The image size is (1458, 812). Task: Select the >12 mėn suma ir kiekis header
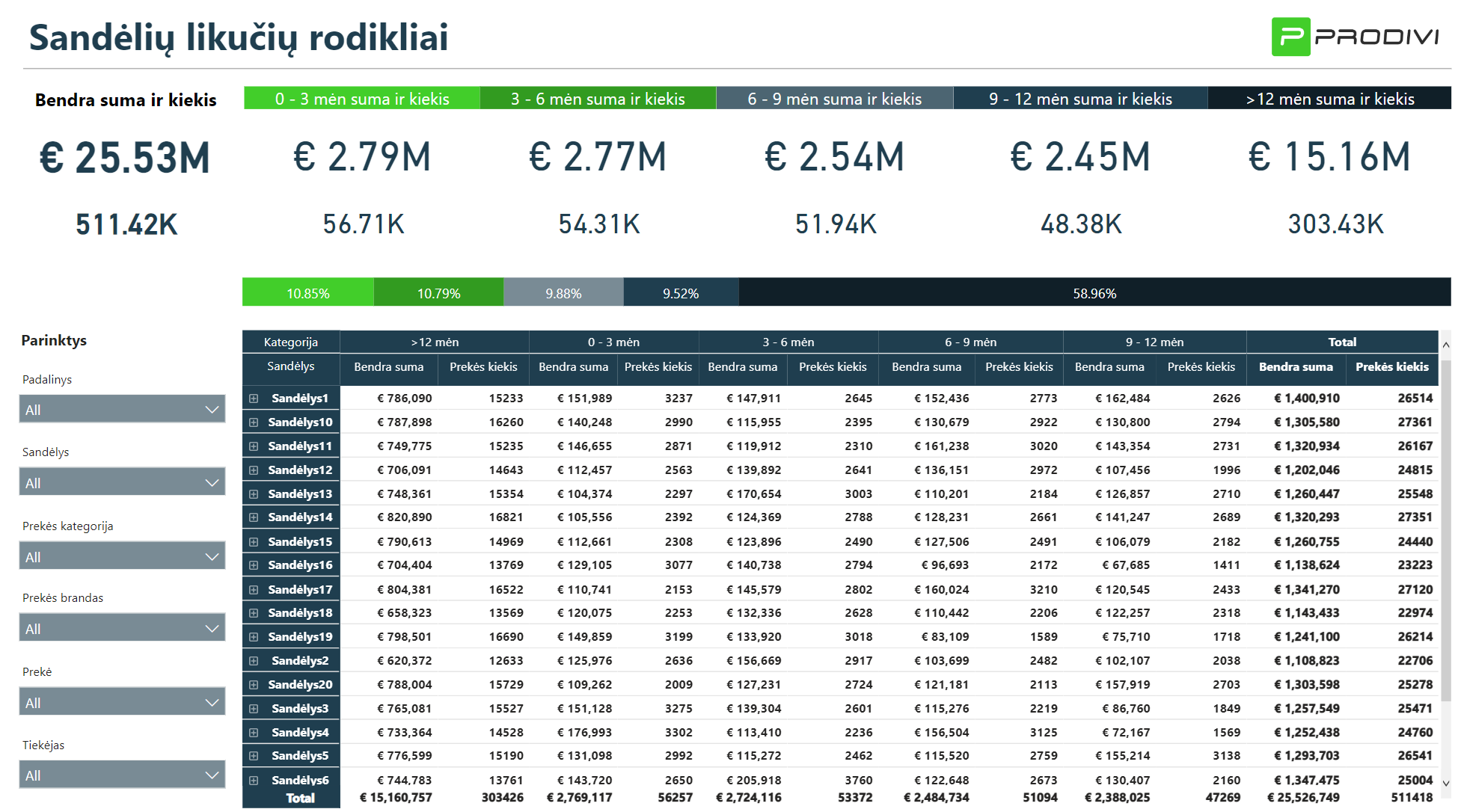[1329, 99]
